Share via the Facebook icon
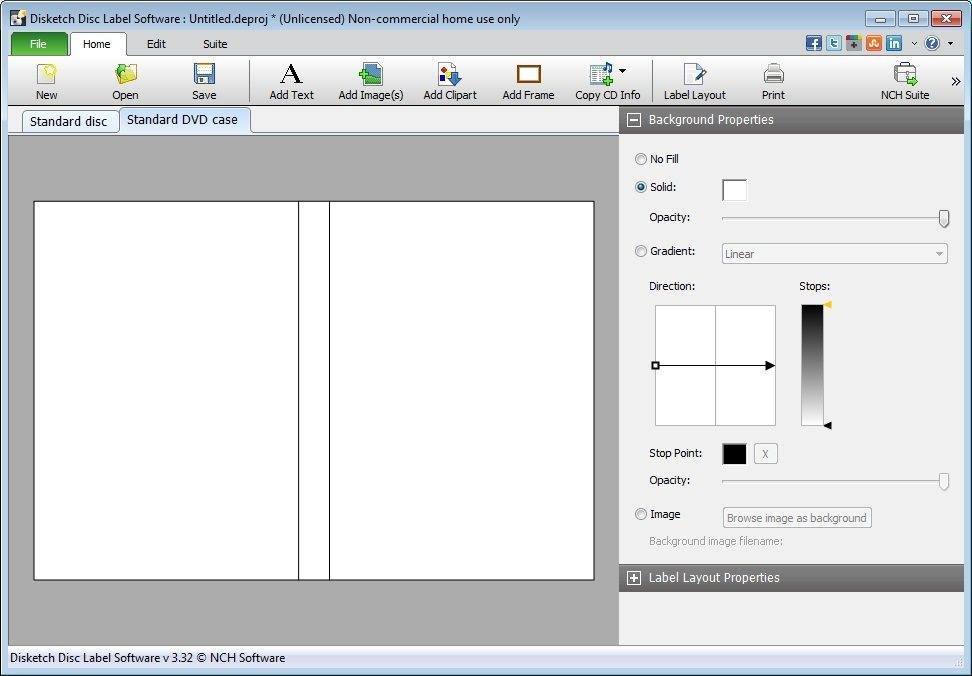This screenshot has width=972, height=676. click(813, 42)
